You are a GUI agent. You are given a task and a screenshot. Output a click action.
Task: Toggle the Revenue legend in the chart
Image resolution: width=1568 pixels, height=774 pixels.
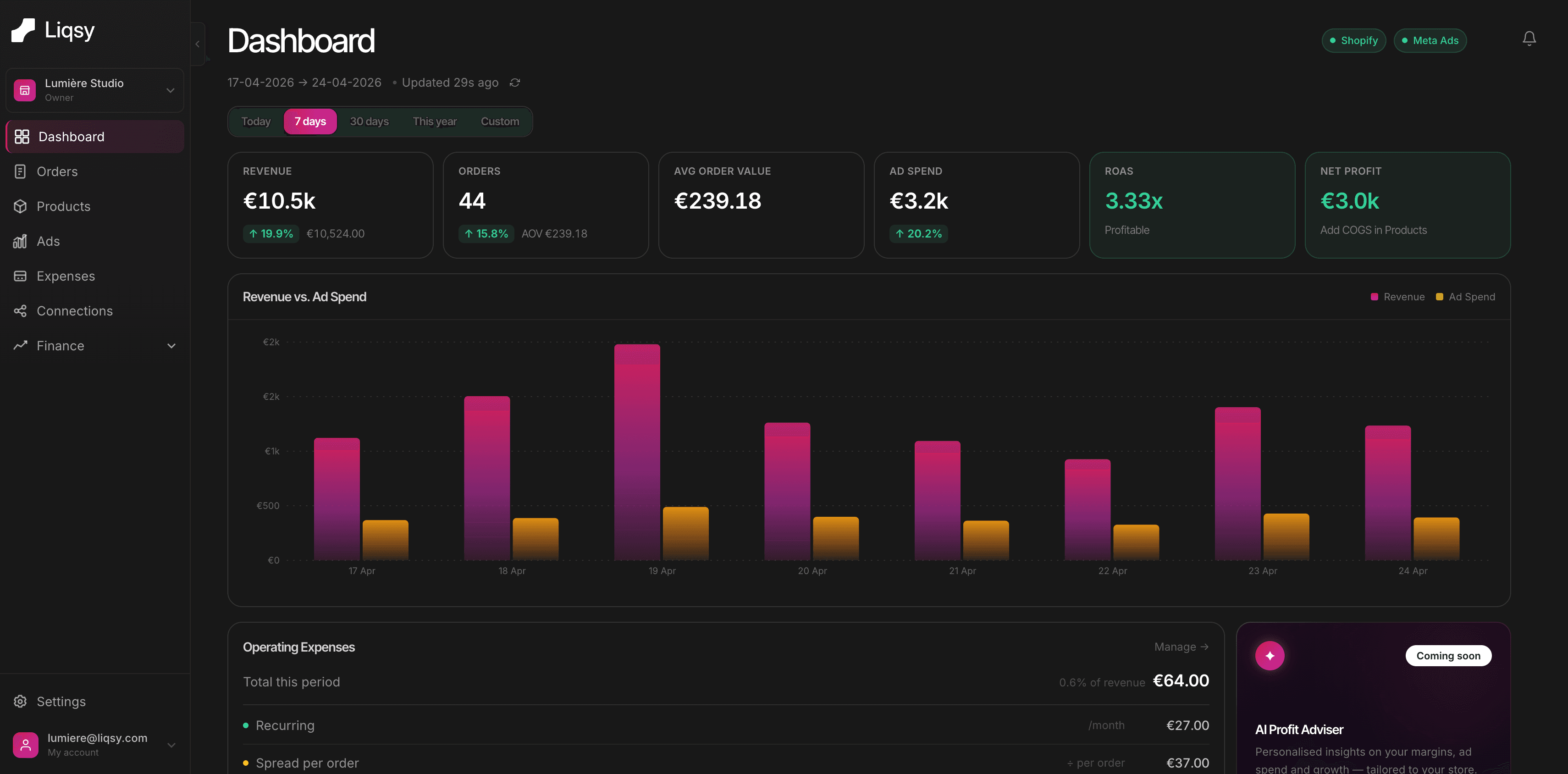click(x=1397, y=297)
